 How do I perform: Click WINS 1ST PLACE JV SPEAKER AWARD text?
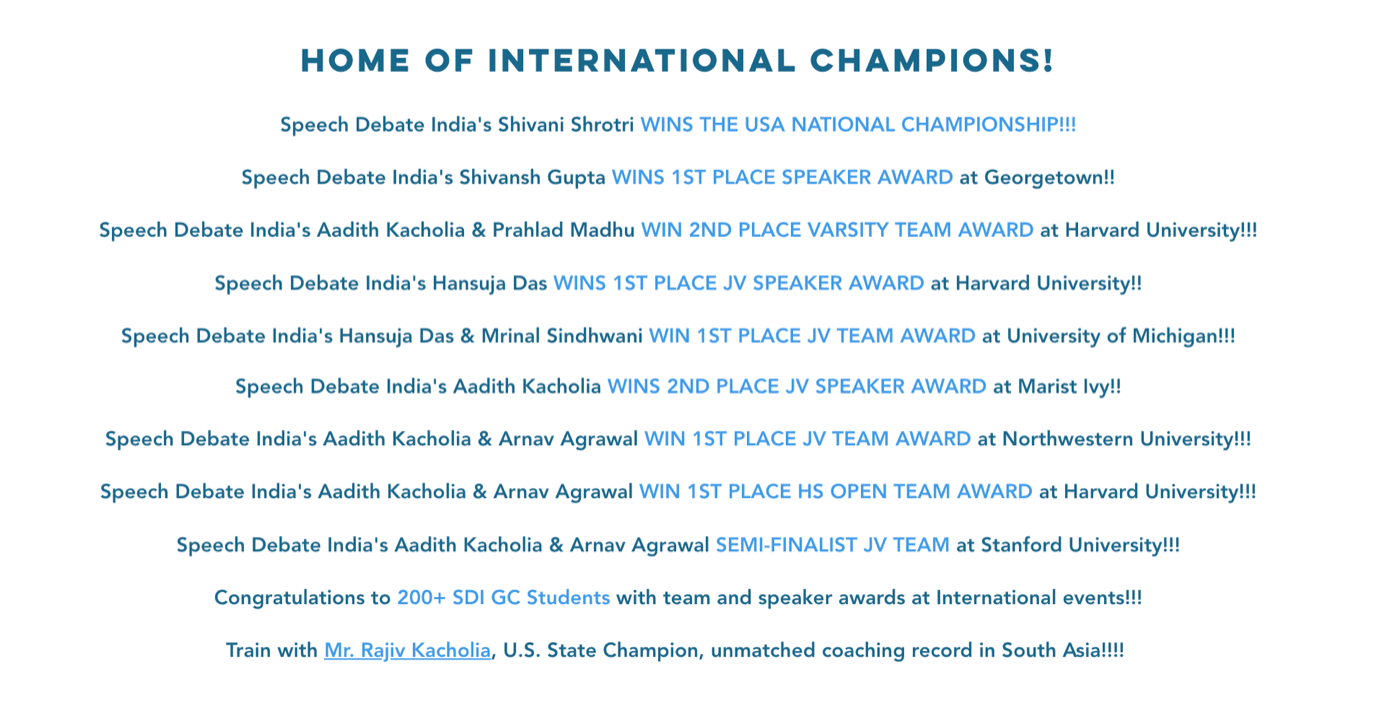click(739, 283)
